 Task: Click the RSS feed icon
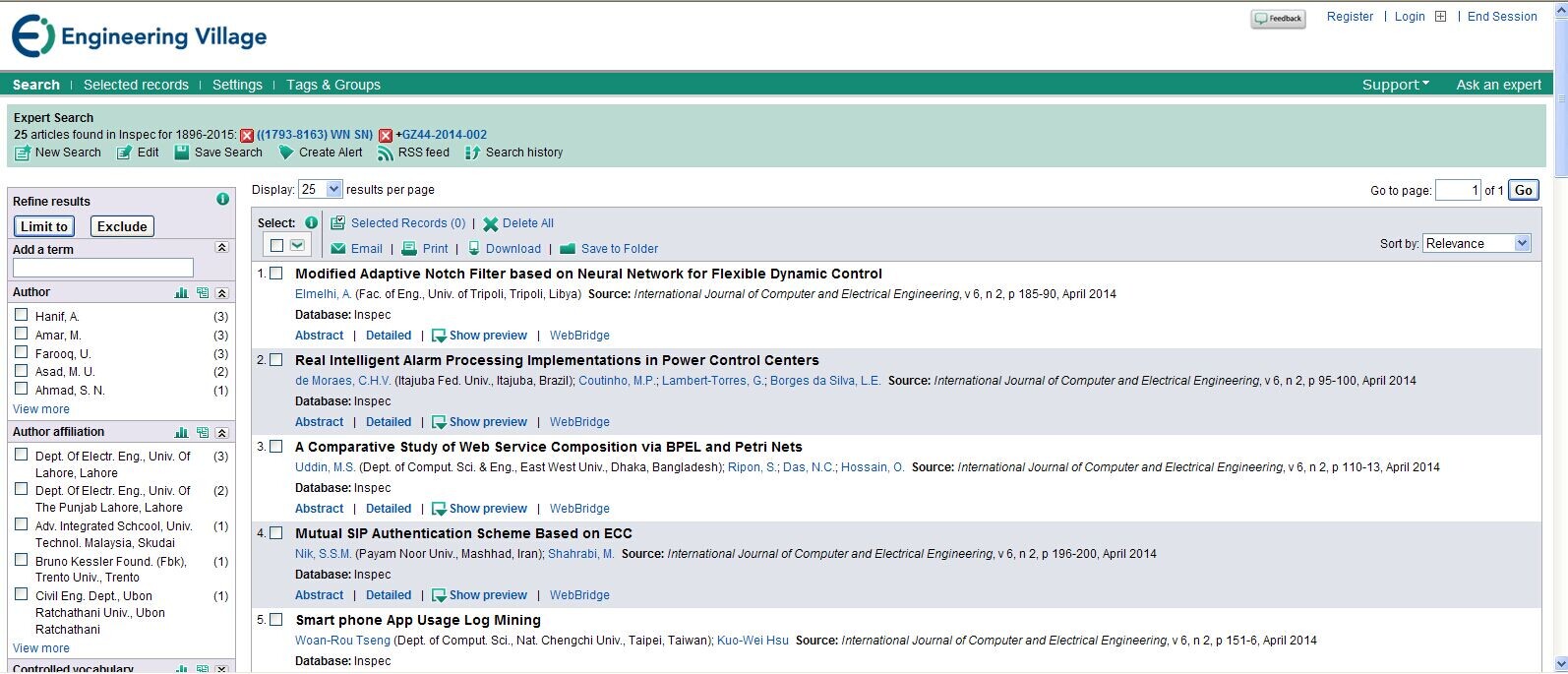385,153
